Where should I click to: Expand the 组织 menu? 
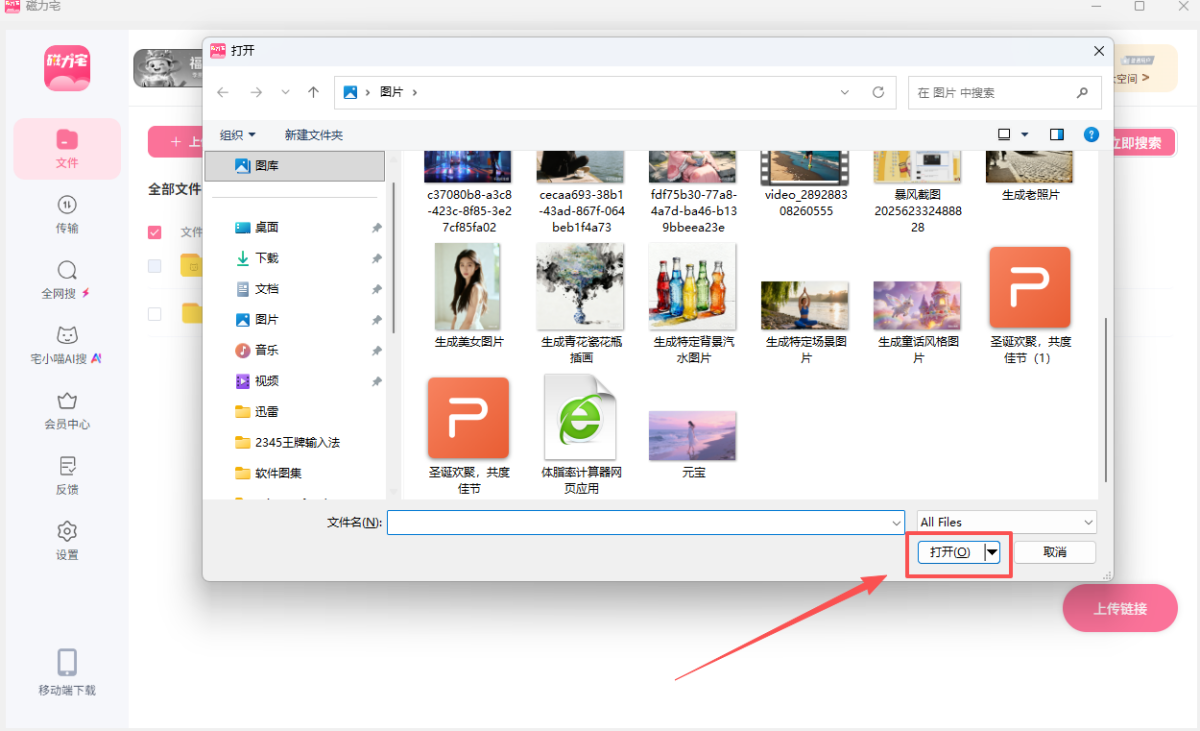click(238, 135)
